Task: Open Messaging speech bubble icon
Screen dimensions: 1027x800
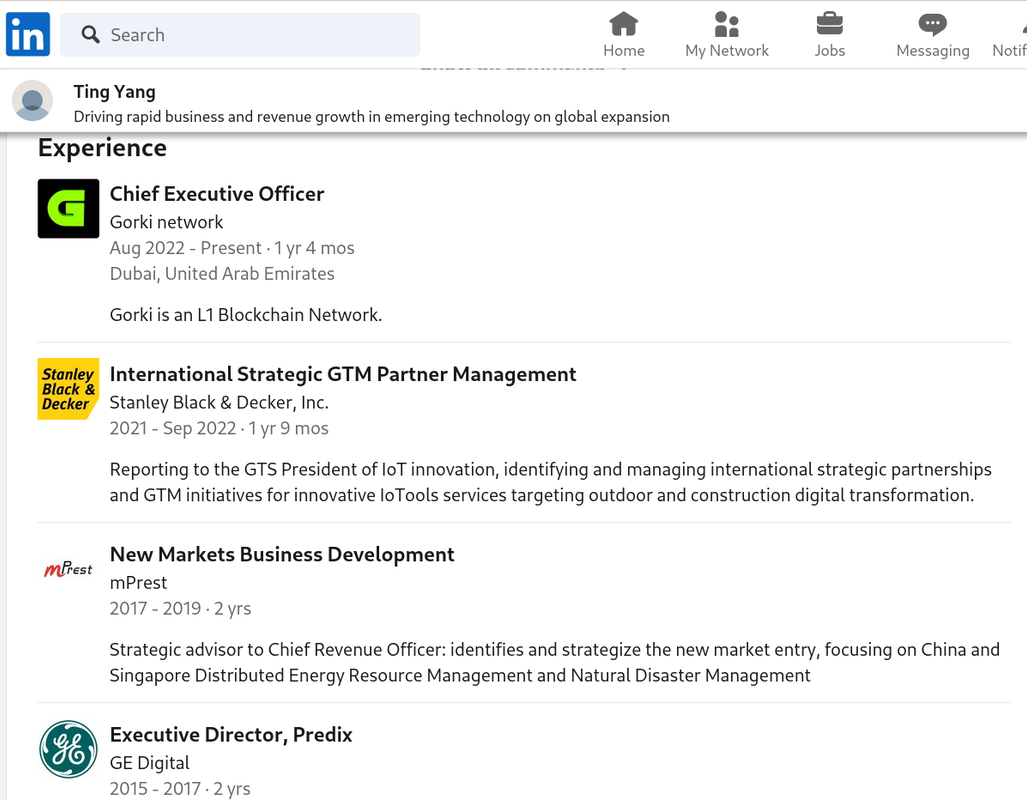Action: [x=933, y=24]
